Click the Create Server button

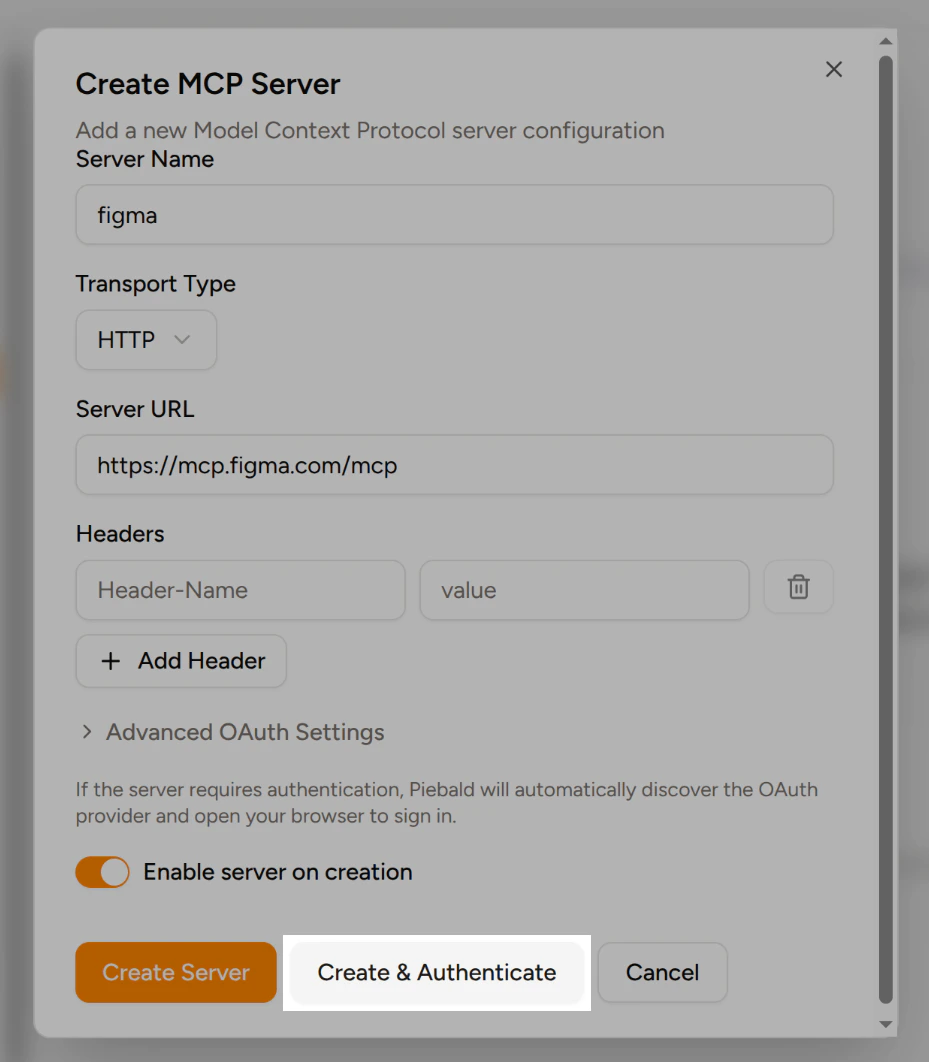click(176, 972)
